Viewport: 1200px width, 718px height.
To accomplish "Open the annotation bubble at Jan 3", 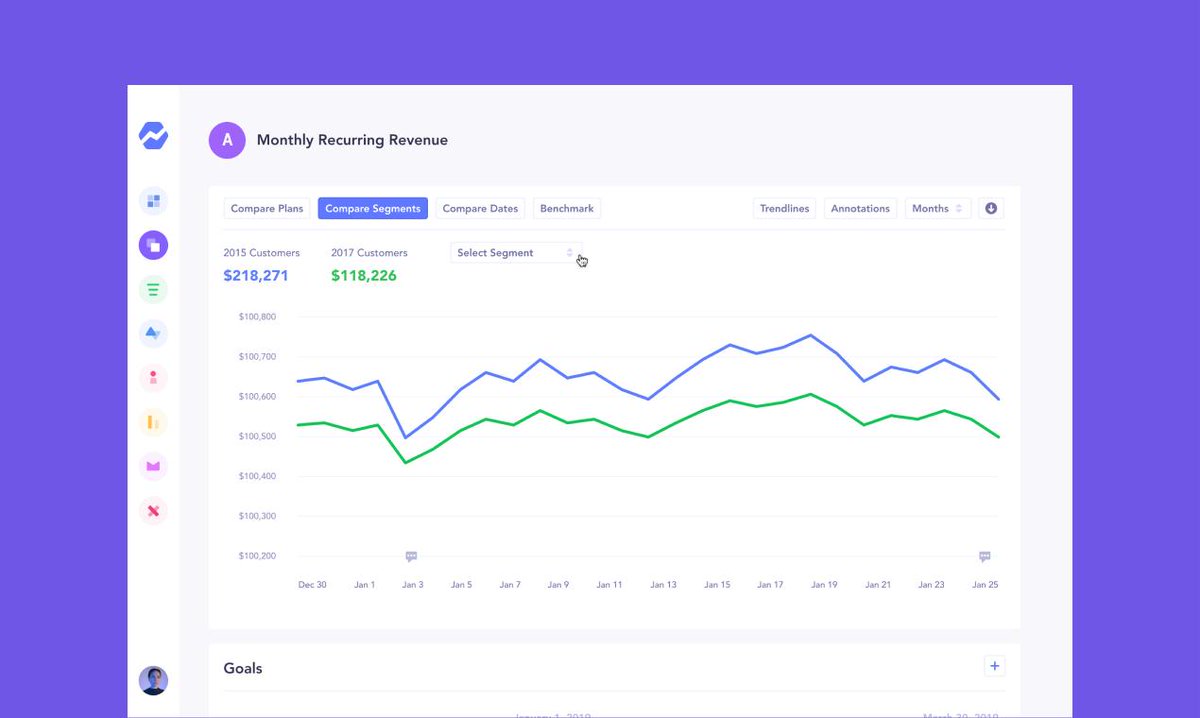I will [411, 556].
